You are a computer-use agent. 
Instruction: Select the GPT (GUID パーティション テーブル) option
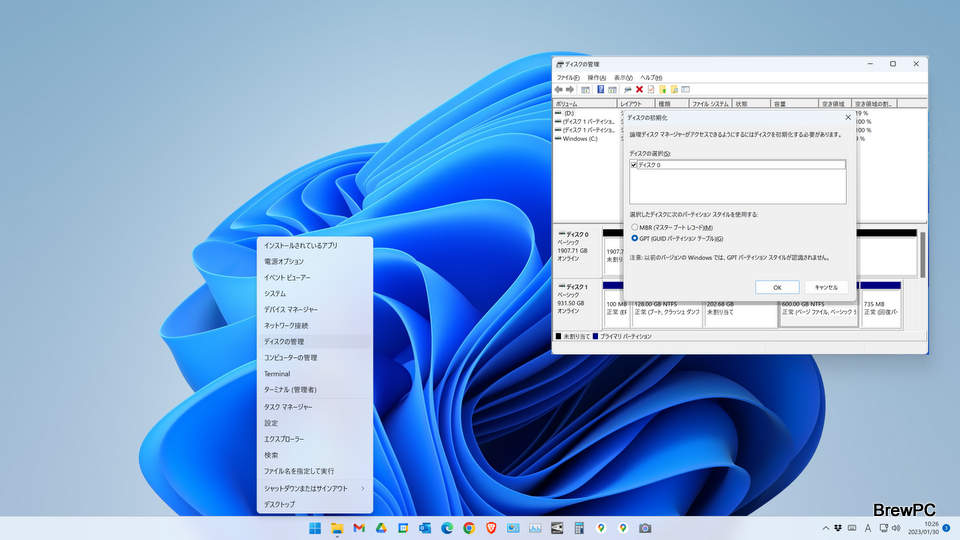[x=634, y=239]
